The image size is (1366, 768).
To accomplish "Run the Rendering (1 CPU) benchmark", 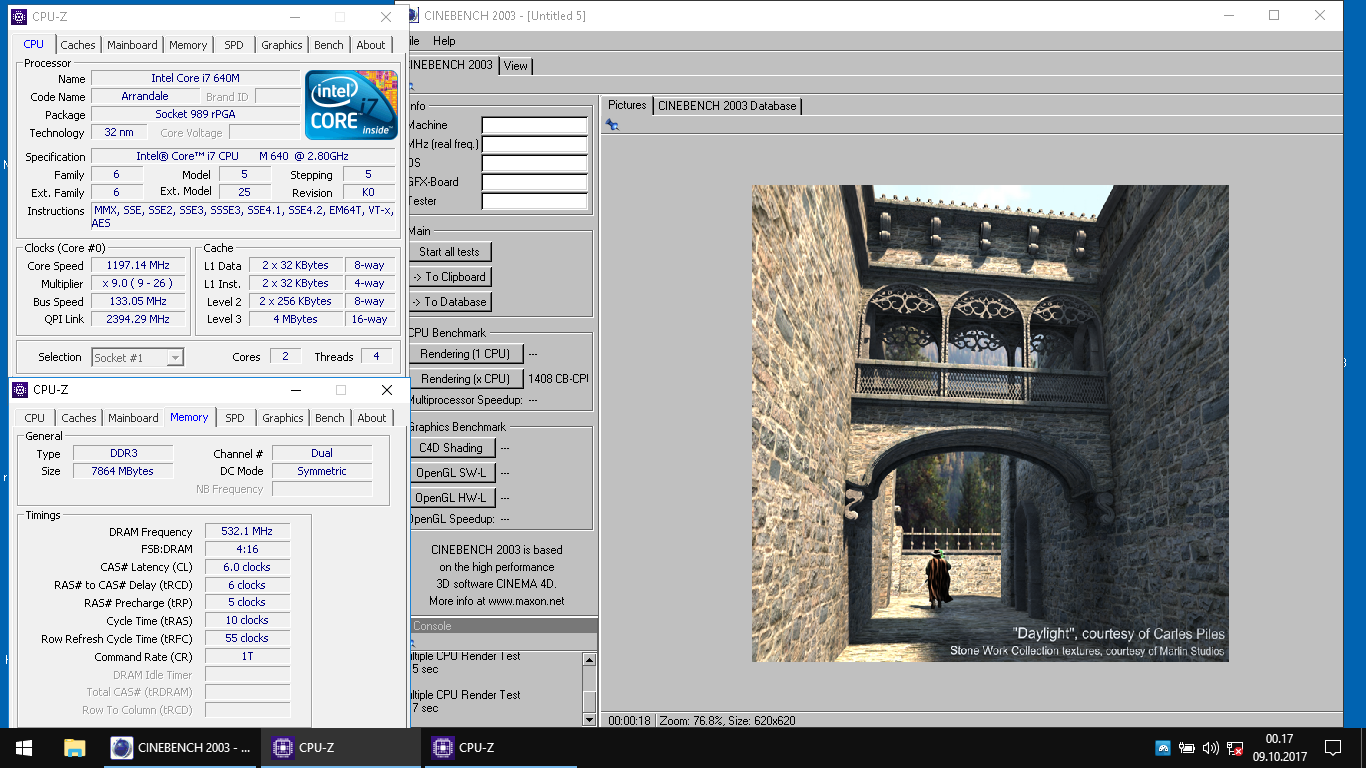I will (465, 354).
